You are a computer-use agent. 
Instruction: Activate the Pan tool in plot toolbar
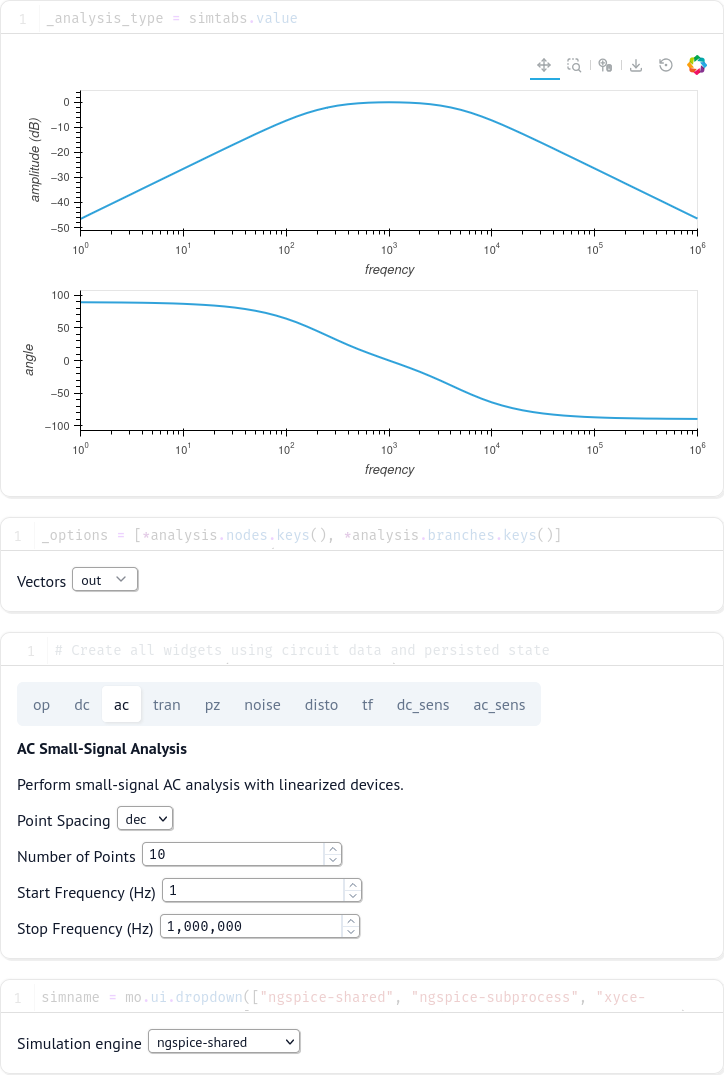pyautogui.click(x=544, y=65)
